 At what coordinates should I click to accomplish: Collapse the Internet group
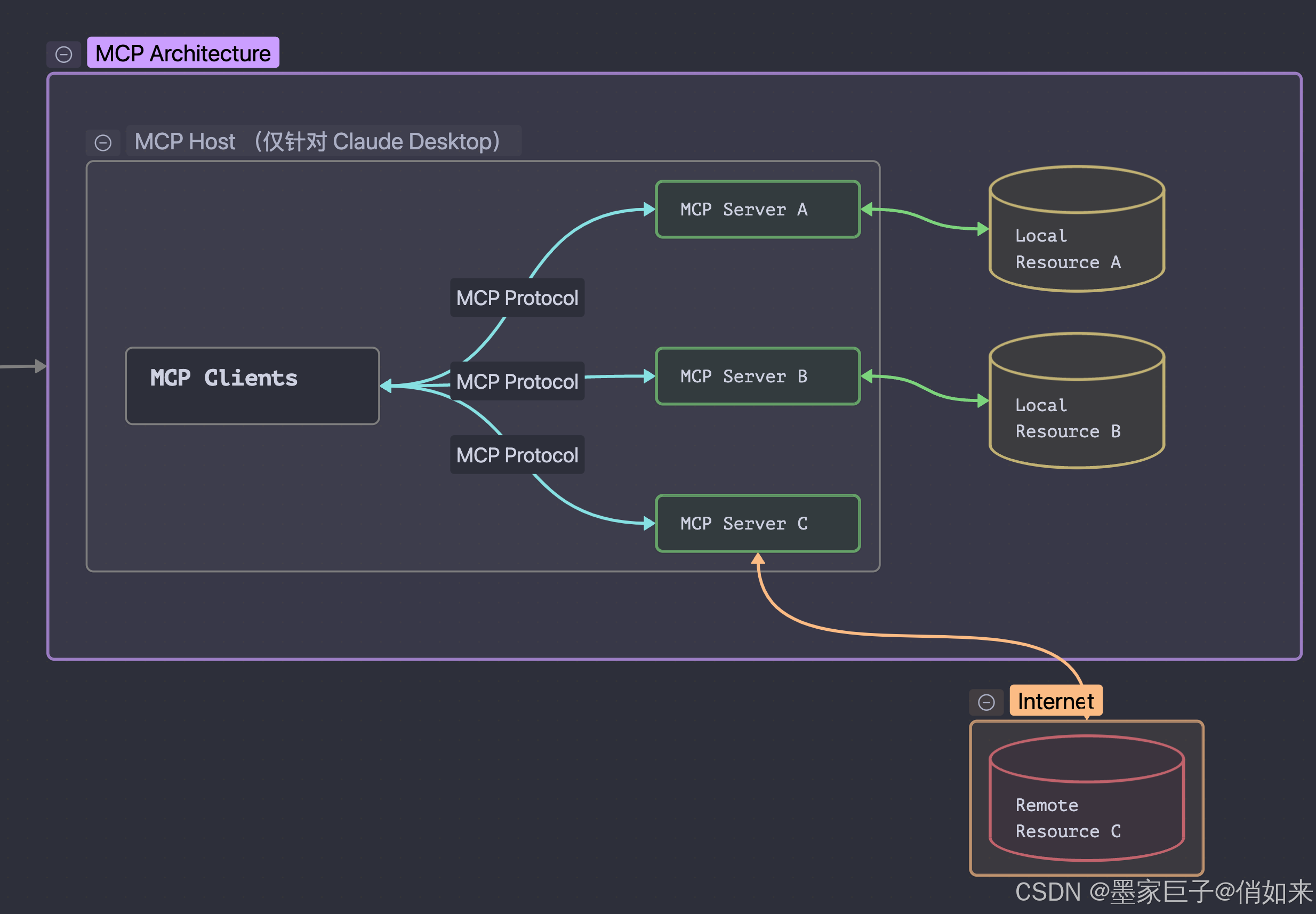986,702
